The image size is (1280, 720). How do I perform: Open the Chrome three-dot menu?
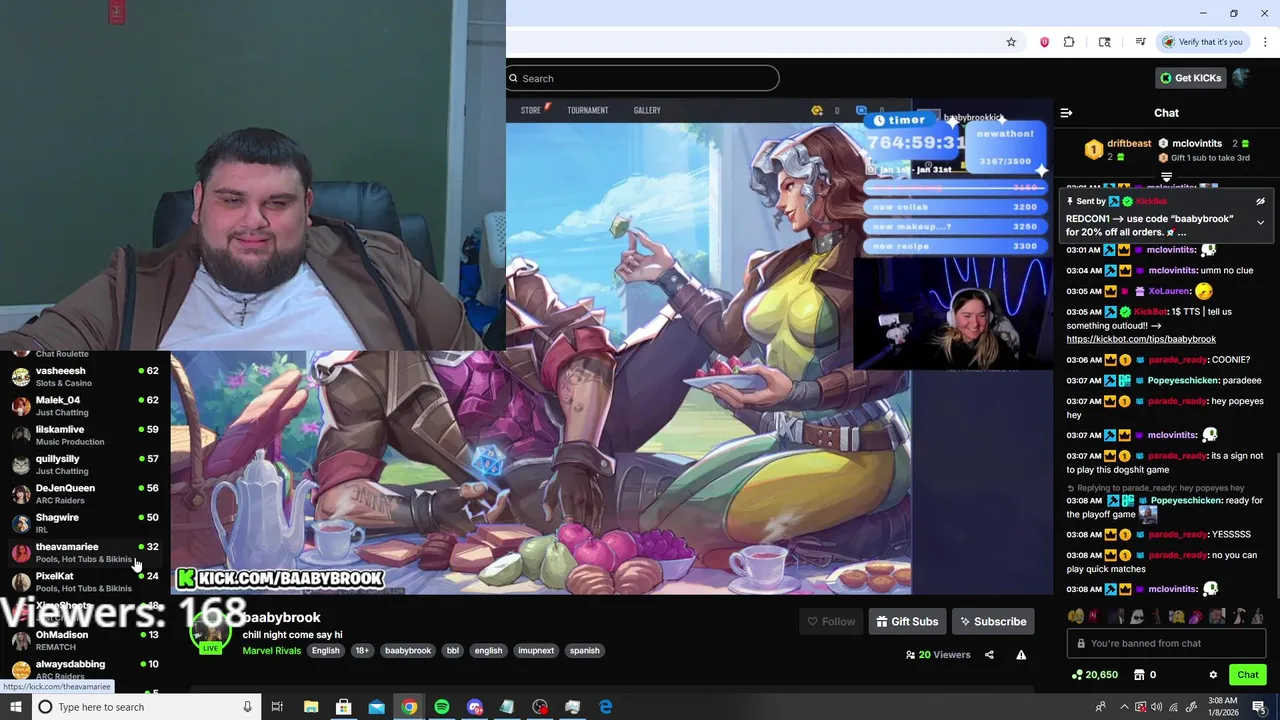coord(1266,42)
